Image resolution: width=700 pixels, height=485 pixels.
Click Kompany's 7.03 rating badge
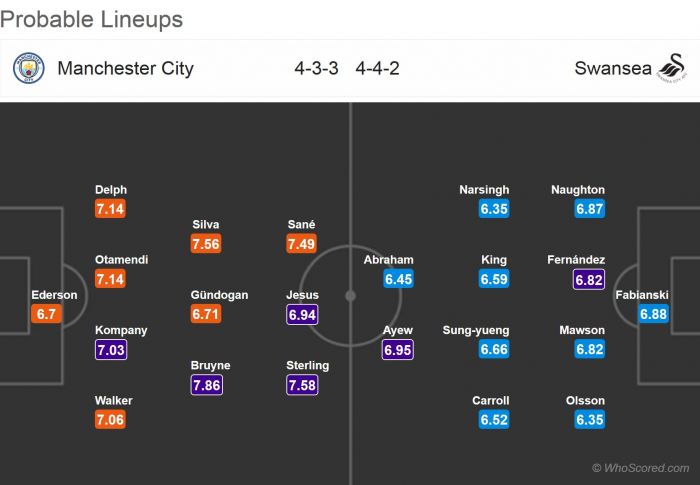[x=110, y=350]
